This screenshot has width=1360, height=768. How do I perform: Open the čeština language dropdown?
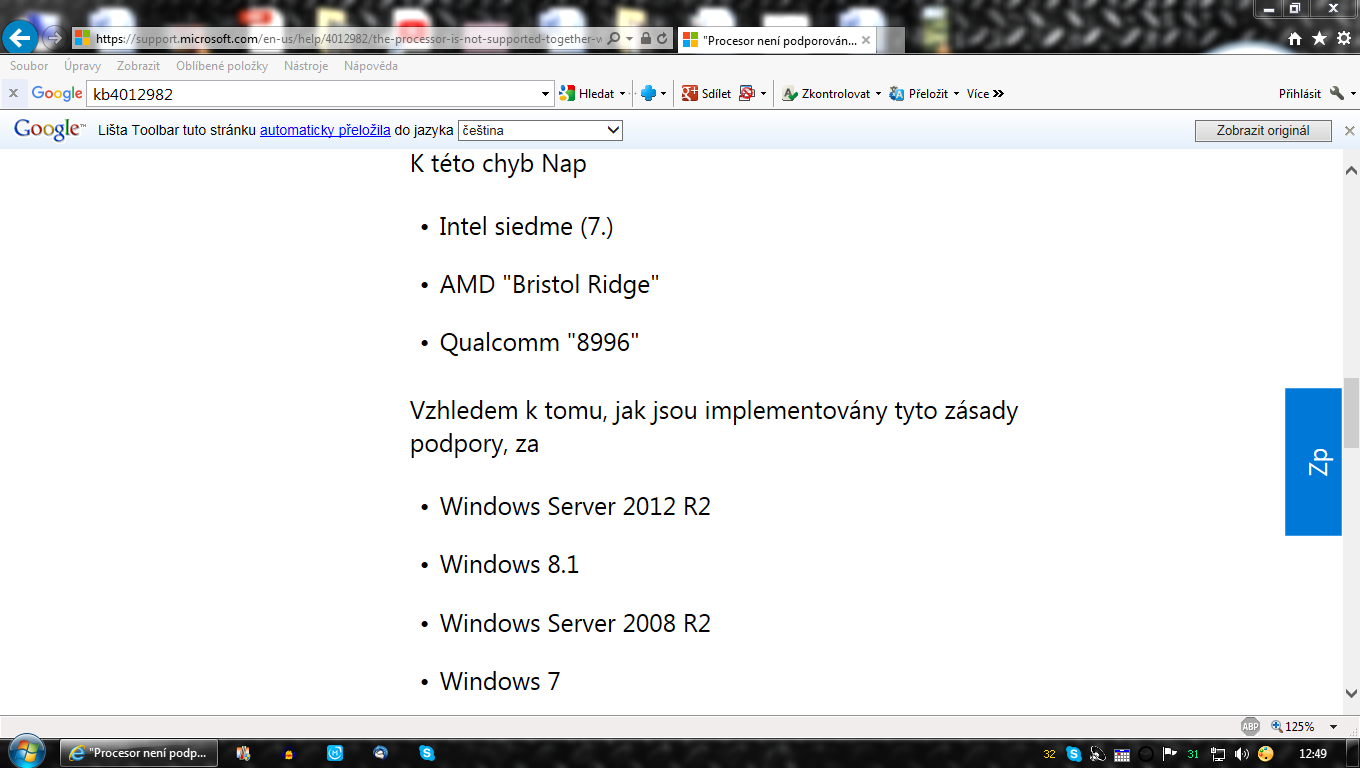[x=540, y=130]
